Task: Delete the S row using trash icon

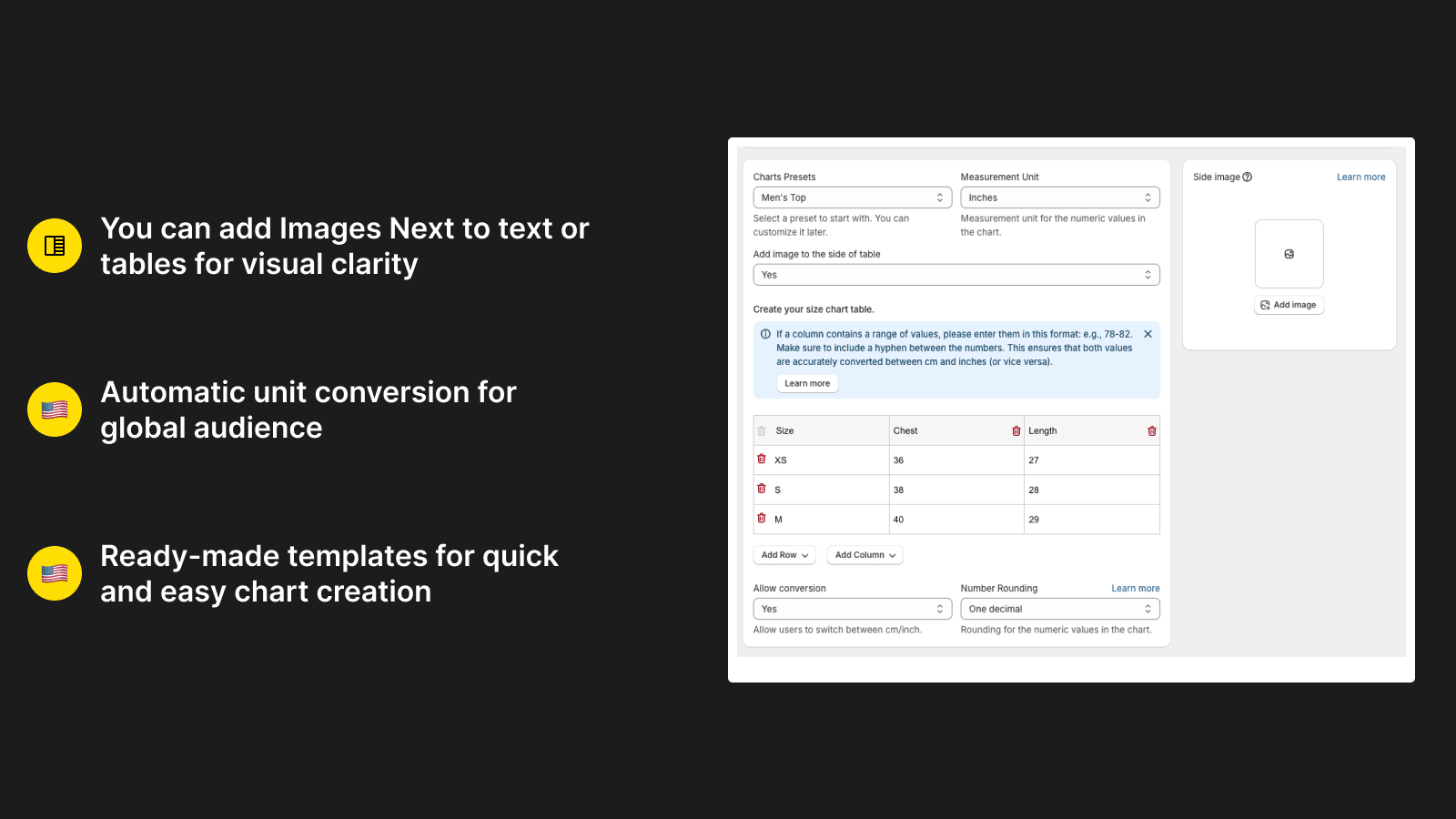Action: (x=762, y=489)
